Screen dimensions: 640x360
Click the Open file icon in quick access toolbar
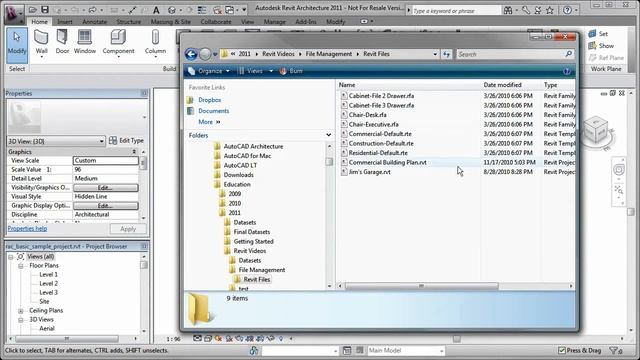tap(33, 10)
